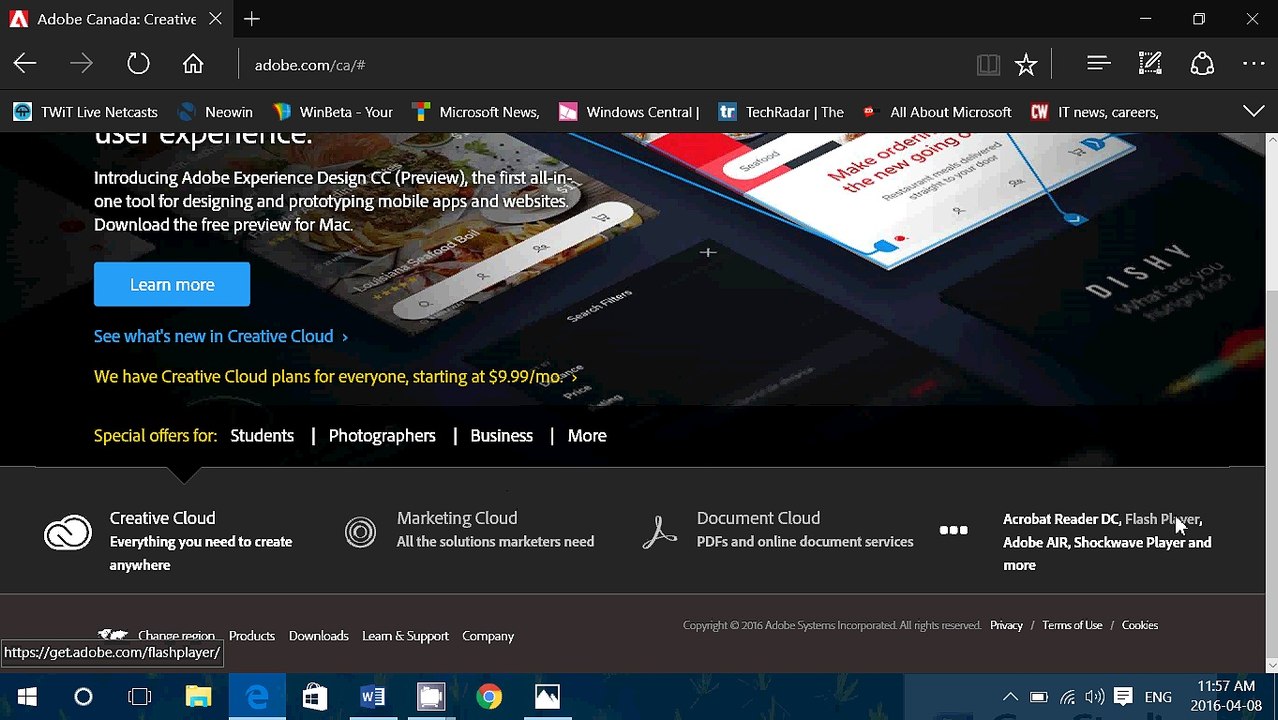Go back with the browser back arrow
The width and height of the screenshot is (1278, 720).
click(25, 64)
